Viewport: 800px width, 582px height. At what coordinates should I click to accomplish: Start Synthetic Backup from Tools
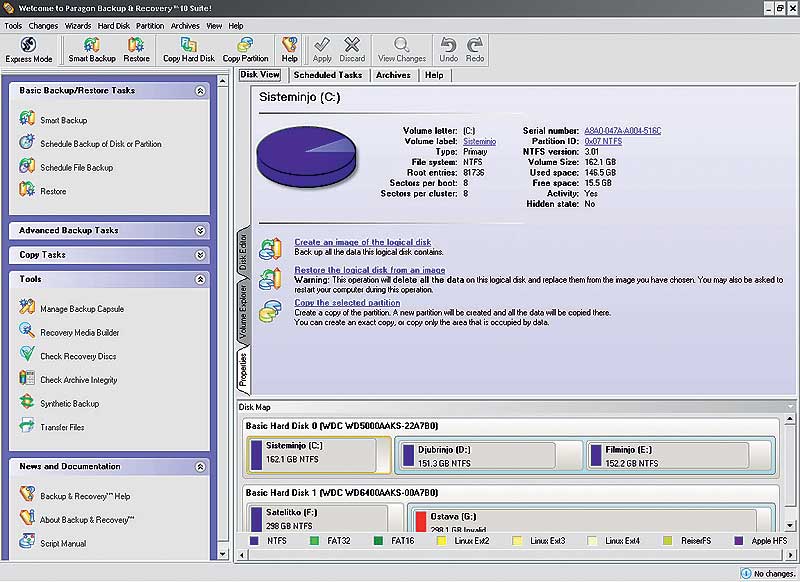click(x=69, y=403)
